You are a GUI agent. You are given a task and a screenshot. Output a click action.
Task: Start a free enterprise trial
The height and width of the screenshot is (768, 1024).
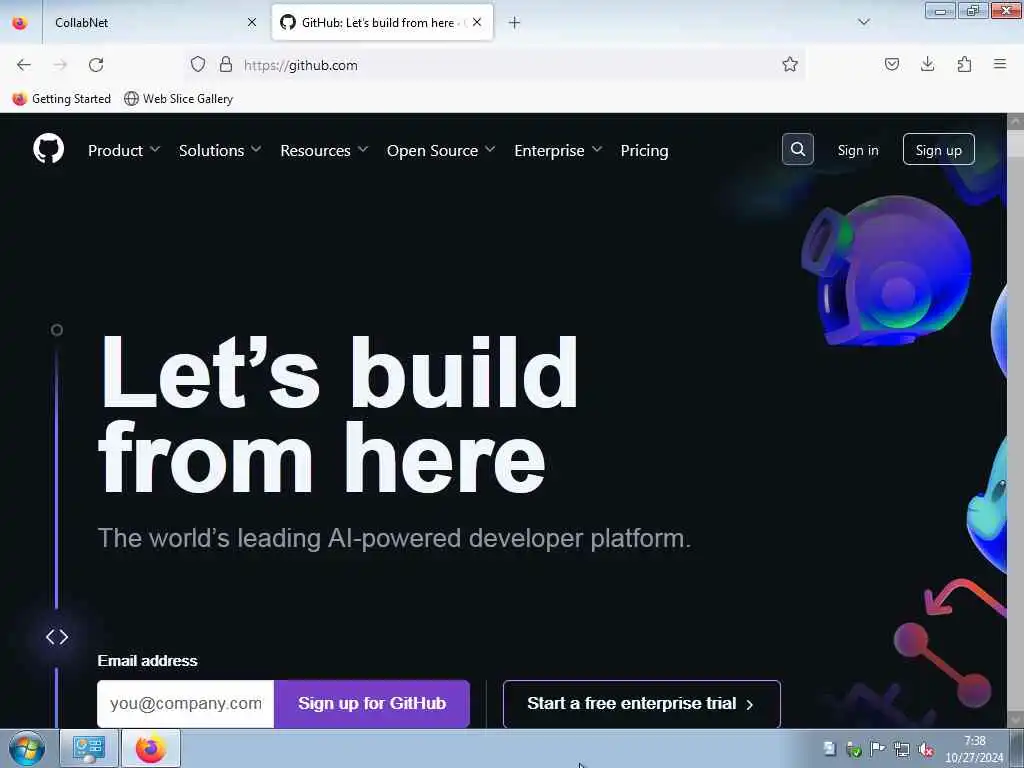click(x=641, y=703)
